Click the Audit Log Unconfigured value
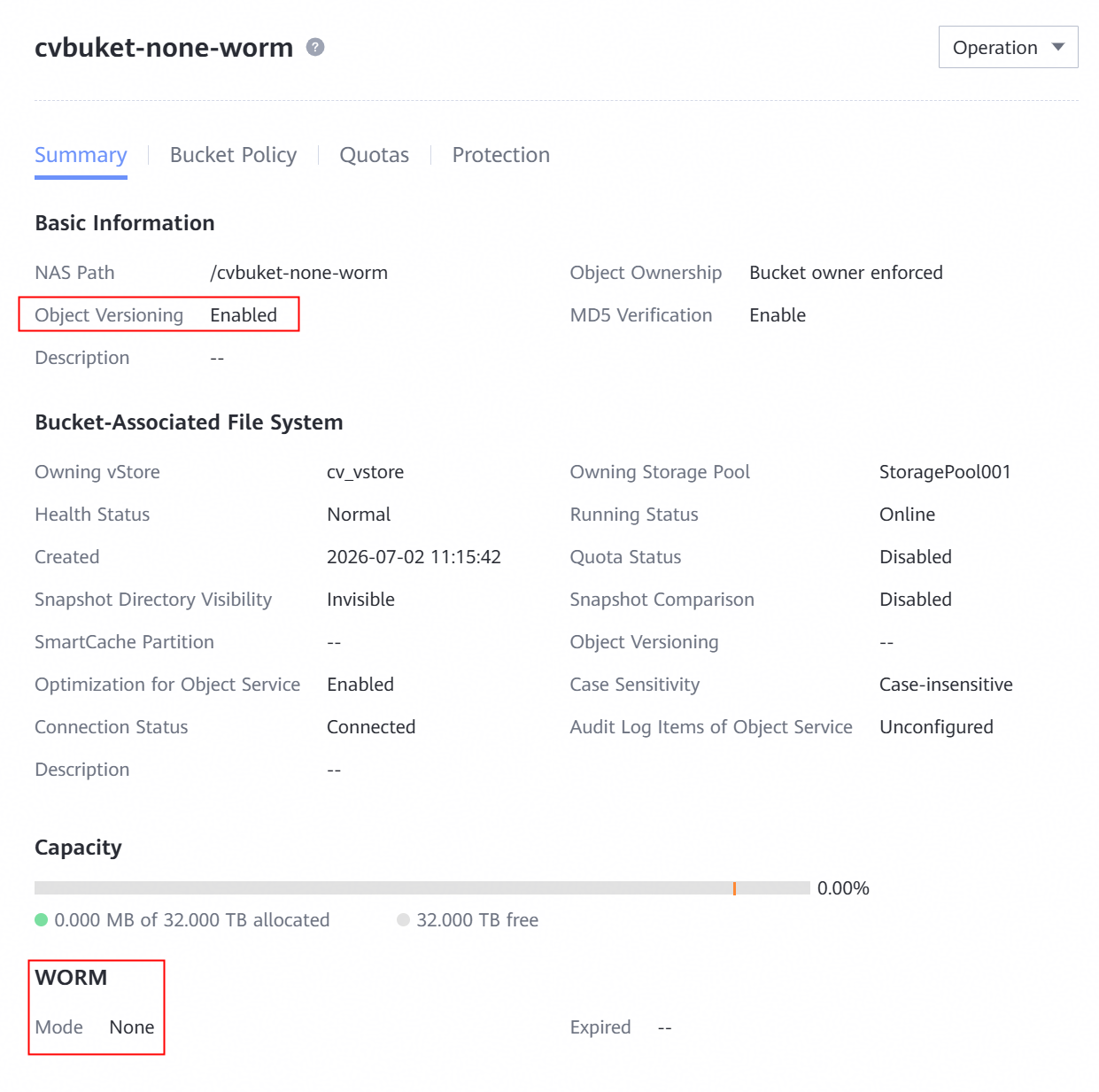The width and height of the screenshot is (1099, 1092). click(936, 727)
